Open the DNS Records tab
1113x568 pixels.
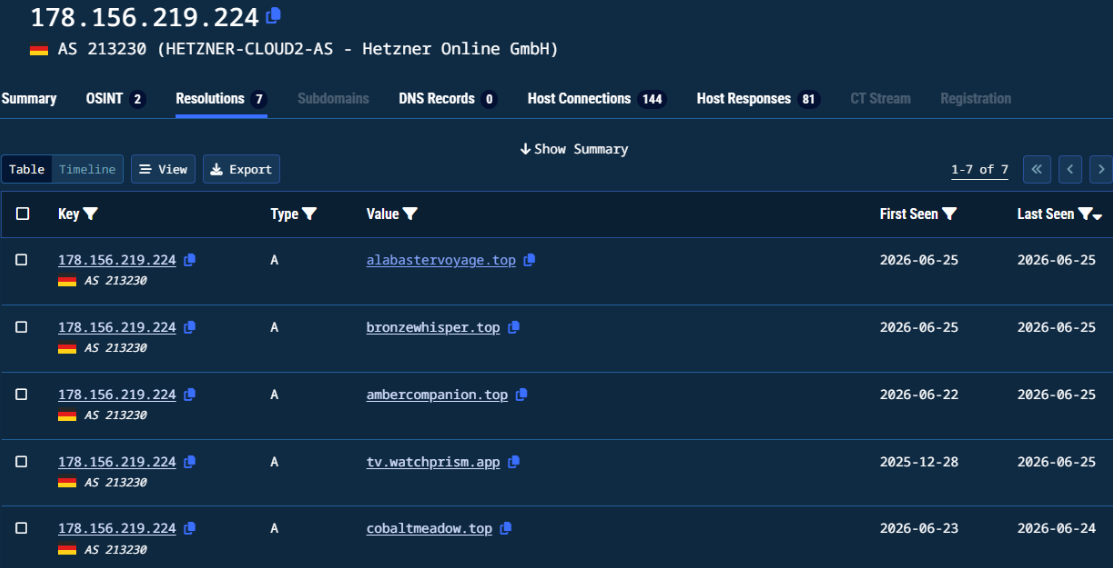coord(448,99)
